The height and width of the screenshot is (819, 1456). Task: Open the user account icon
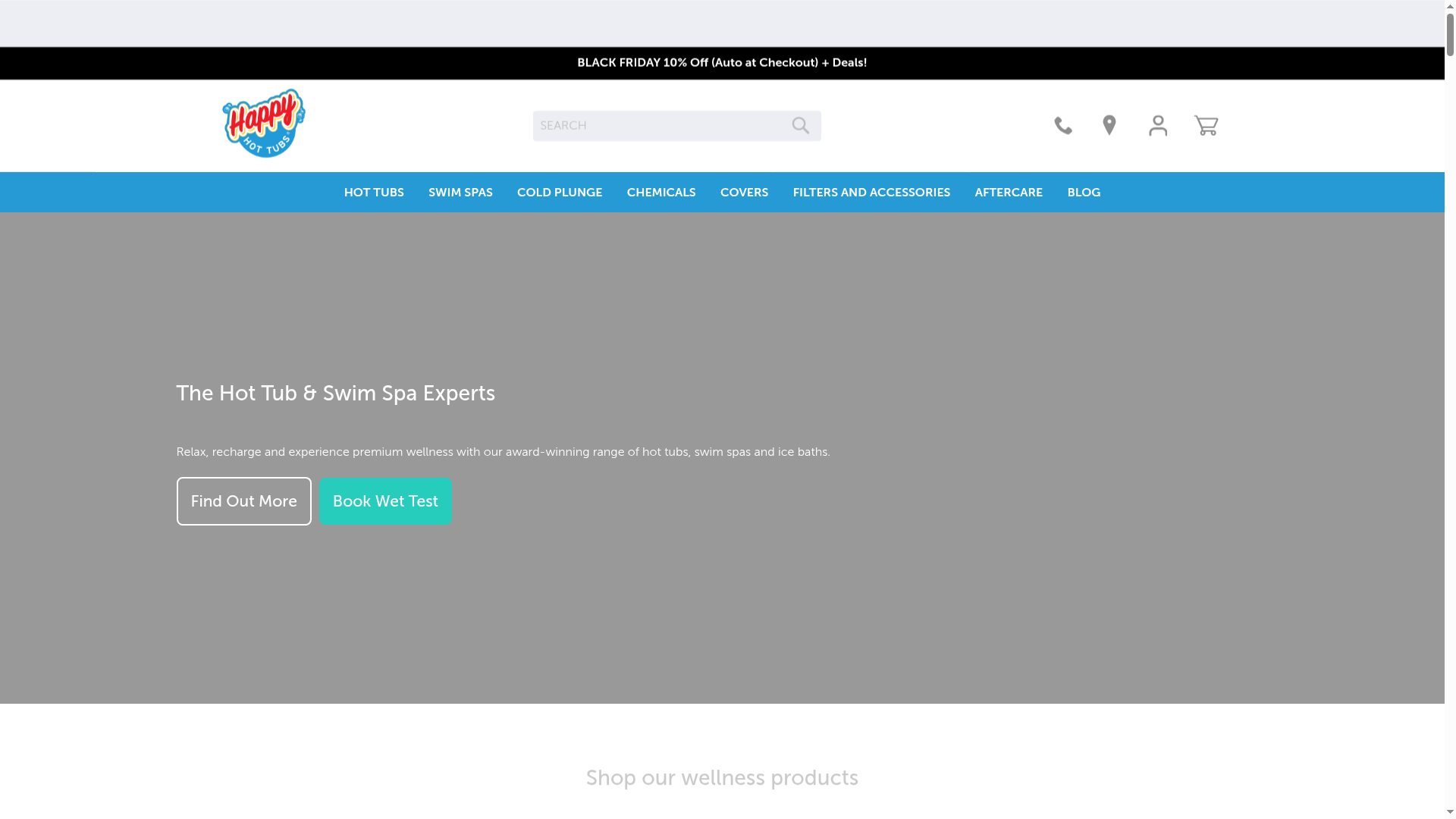coord(1158,126)
